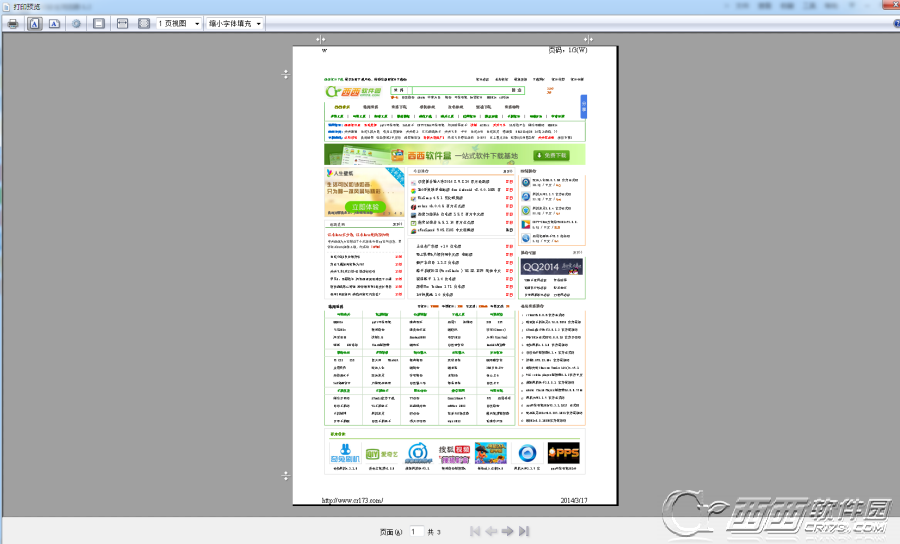Jump to last page arrow
The height and width of the screenshot is (544, 900).
pyautogui.click(x=523, y=531)
